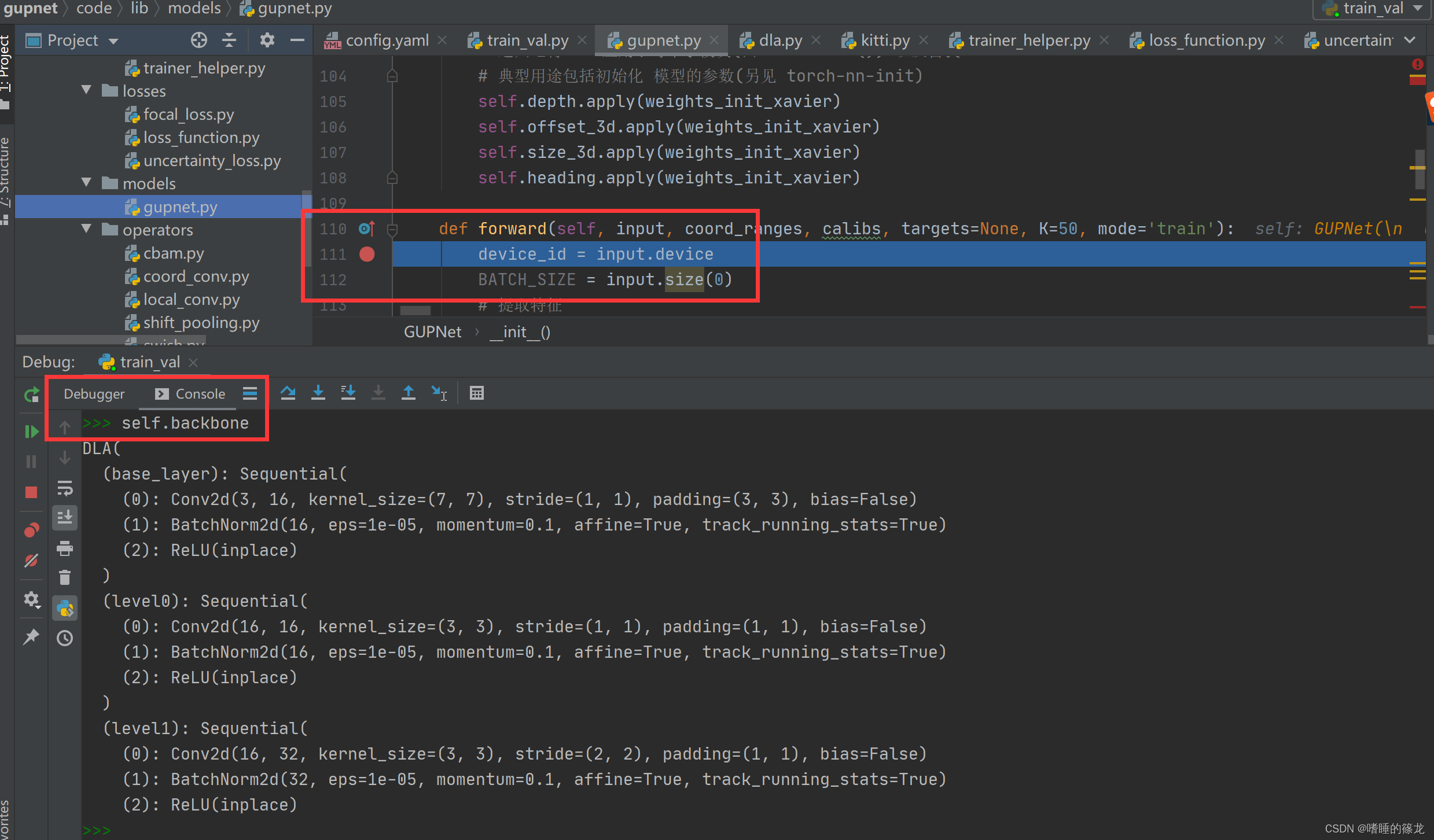Collapse the losses folder
1434x840 pixels.
(87, 91)
